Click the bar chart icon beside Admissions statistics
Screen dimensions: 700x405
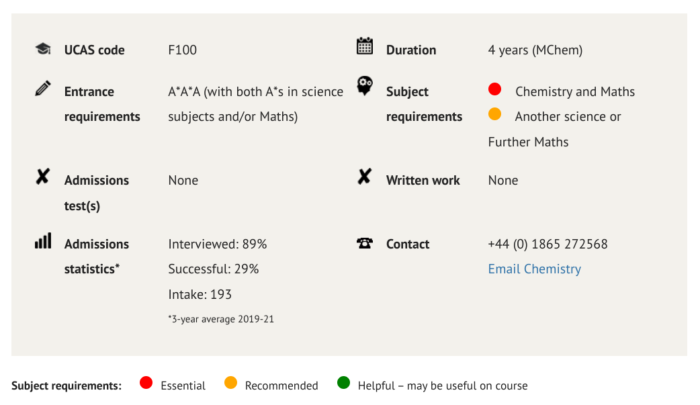(43, 241)
